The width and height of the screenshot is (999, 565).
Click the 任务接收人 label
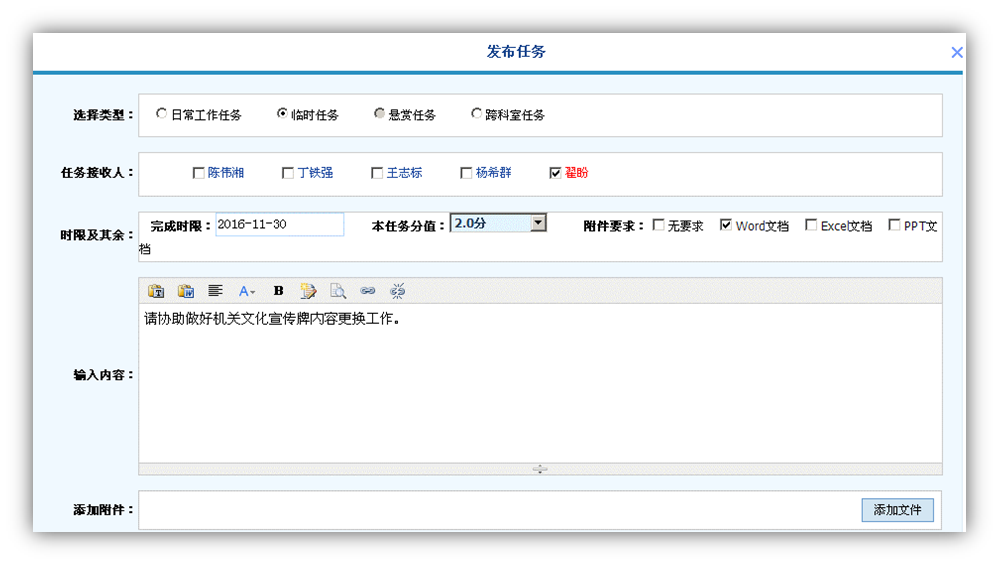pos(97,173)
